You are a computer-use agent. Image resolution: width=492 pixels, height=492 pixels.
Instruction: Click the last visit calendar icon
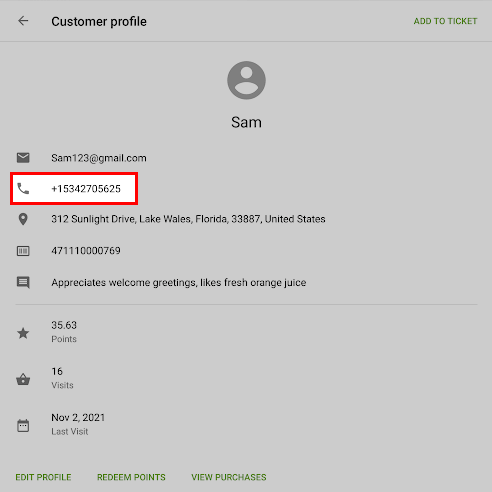(x=23, y=426)
